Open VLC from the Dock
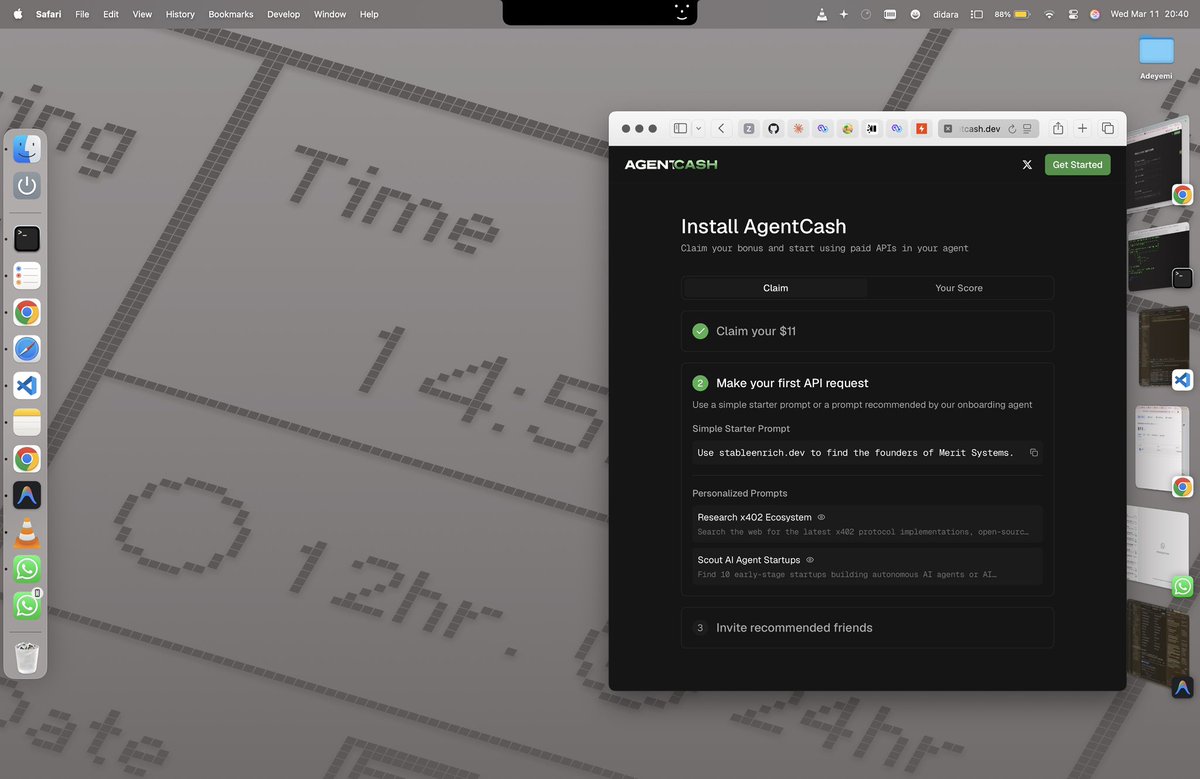Viewport: 1200px width, 779px height. coord(27,533)
